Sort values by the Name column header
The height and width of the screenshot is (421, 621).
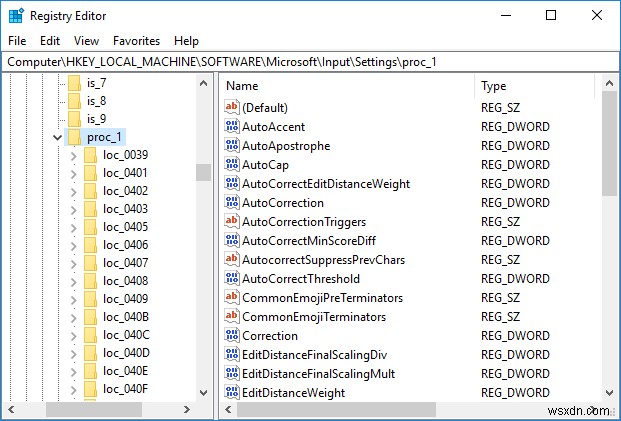pos(345,86)
